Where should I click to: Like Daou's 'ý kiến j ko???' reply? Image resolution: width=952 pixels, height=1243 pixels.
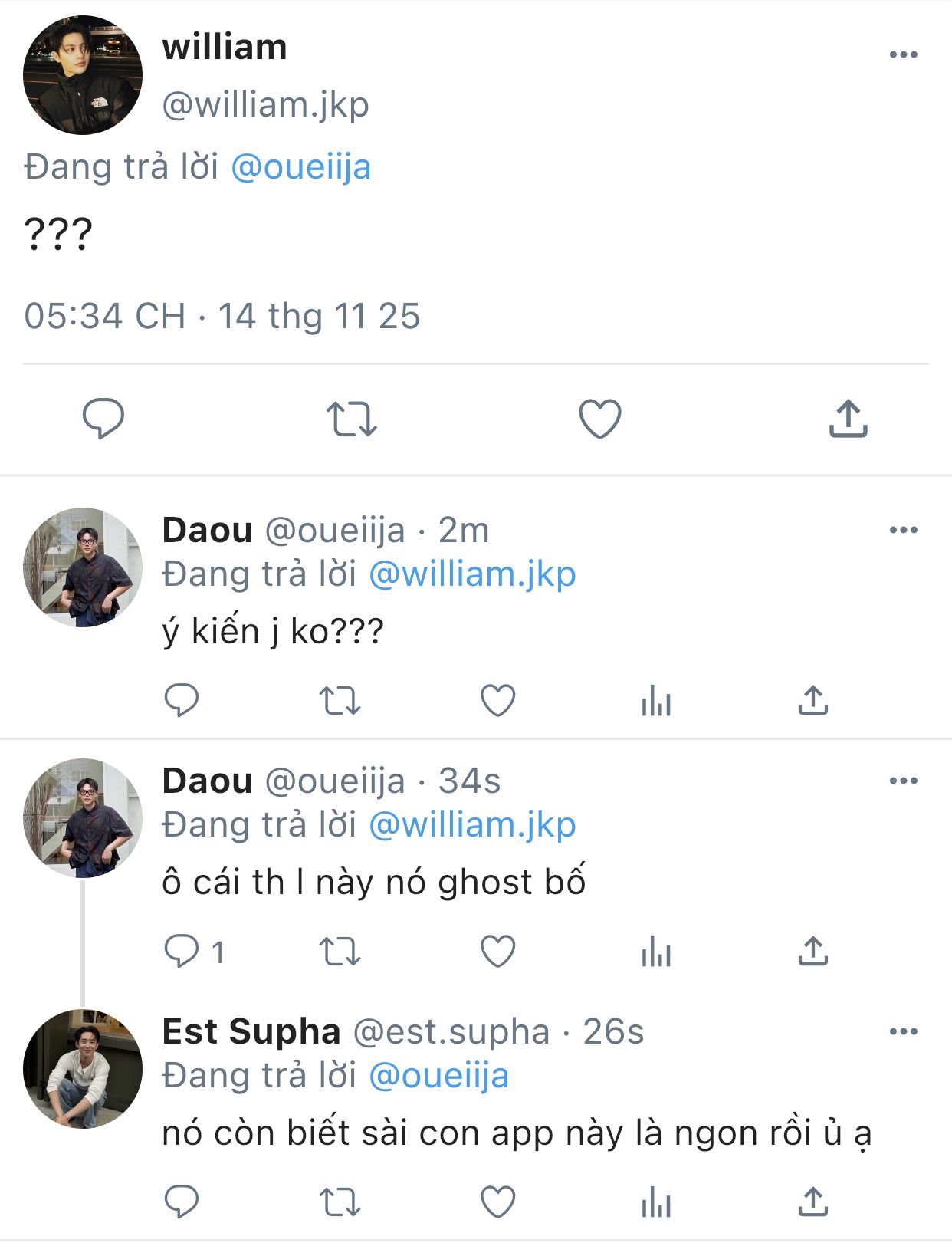tap(497, 700)
